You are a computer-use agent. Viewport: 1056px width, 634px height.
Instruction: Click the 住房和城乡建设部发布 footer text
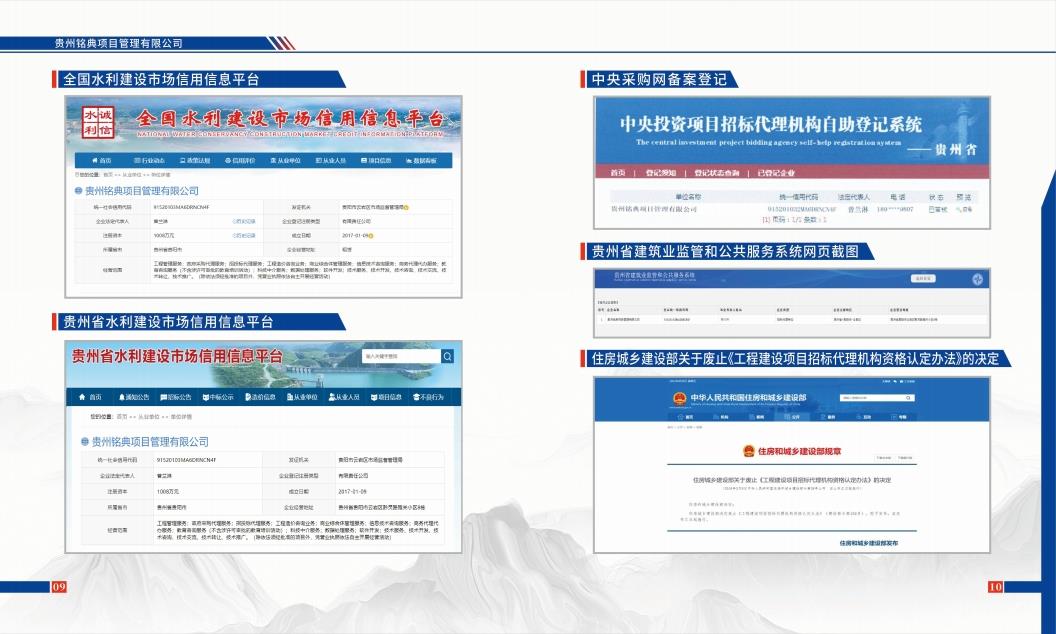click(x=869, y=542)
